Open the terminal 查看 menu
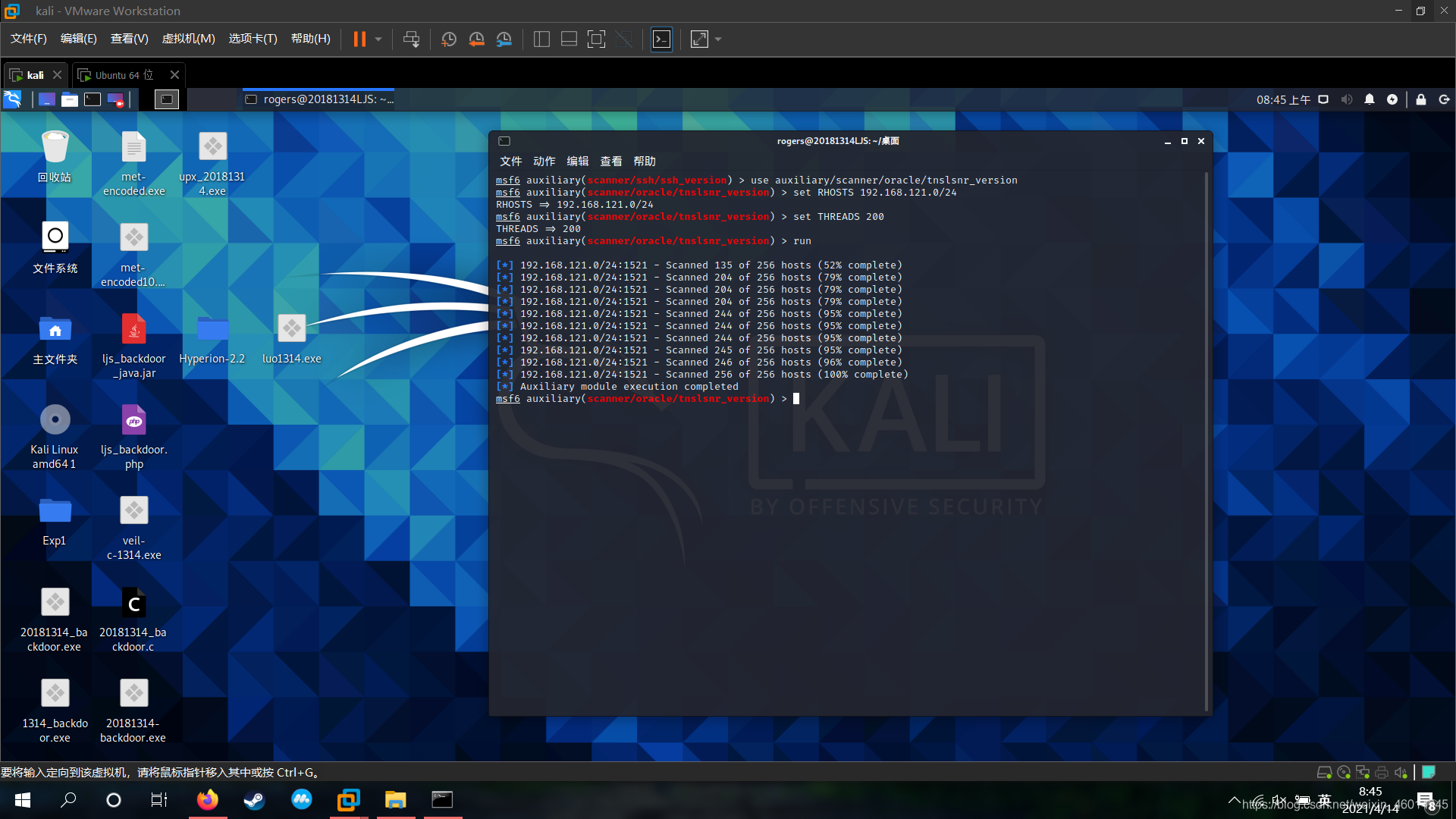Viewport: 1456px width, 819px height. coord(610,162)
